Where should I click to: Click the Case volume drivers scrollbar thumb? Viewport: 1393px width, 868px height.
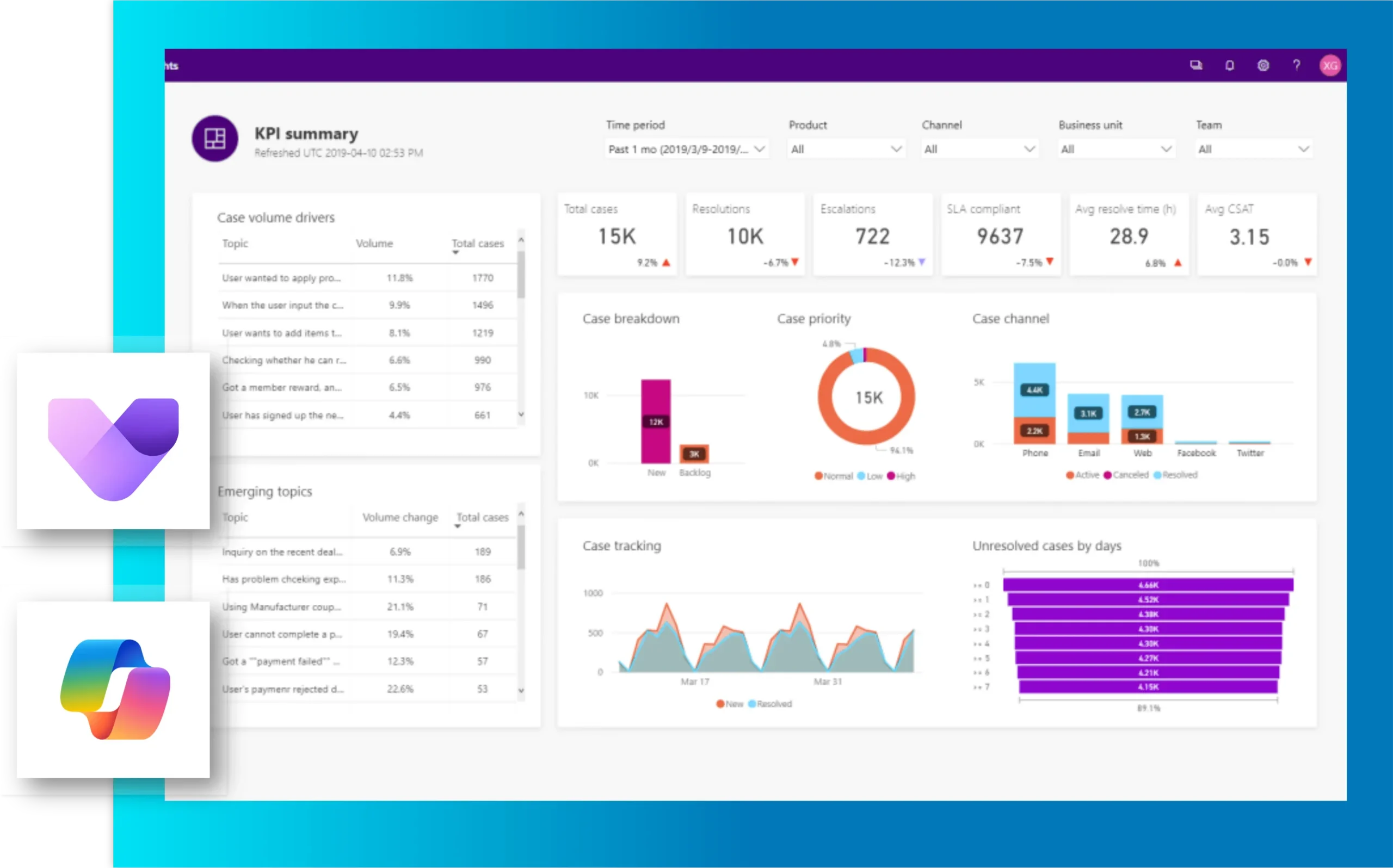click(521, 275)
